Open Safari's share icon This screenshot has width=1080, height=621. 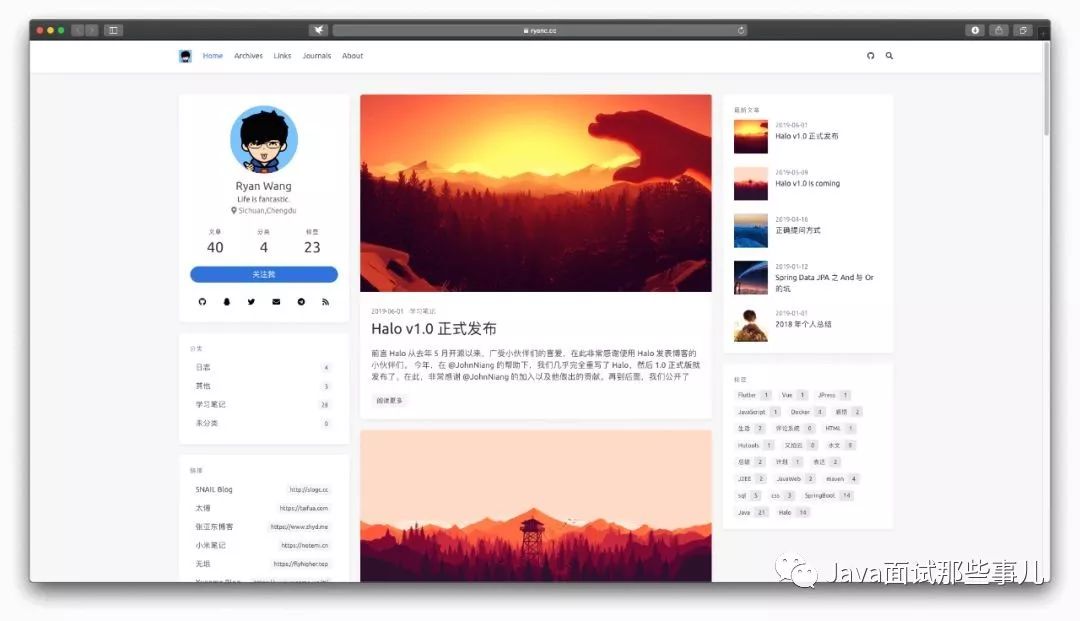(x=999, y=30)
